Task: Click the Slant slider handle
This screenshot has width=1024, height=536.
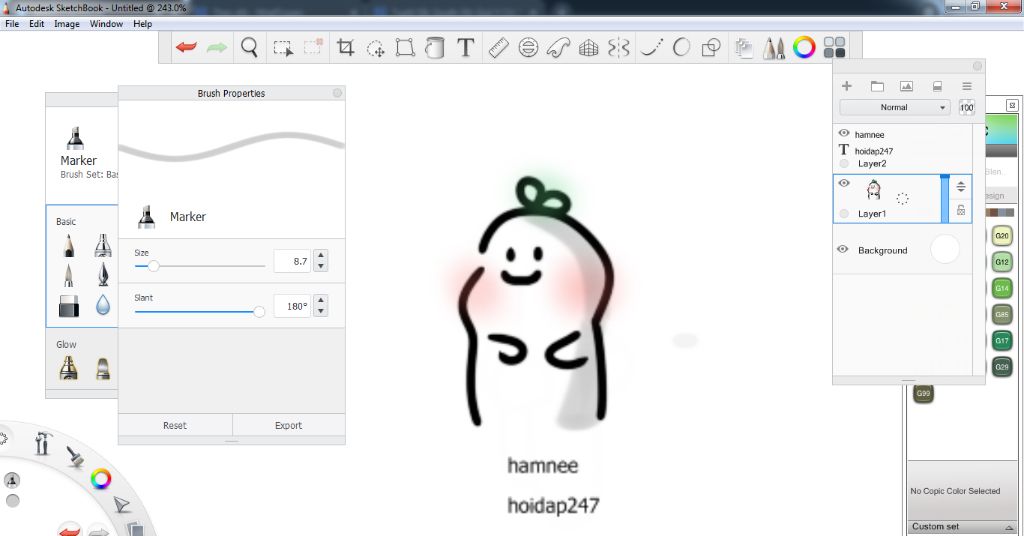Action: [259, 311]
